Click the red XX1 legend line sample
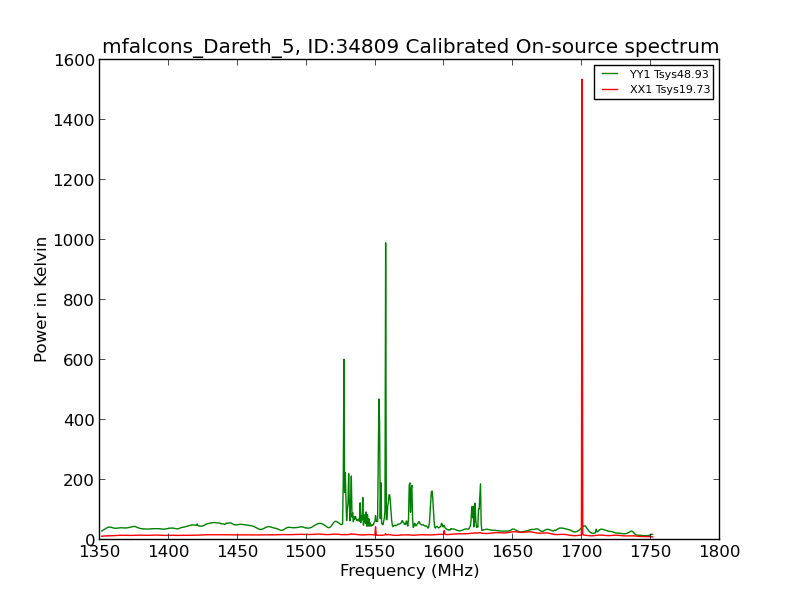The height and width of the screenshot is (600, 800). 610,89
